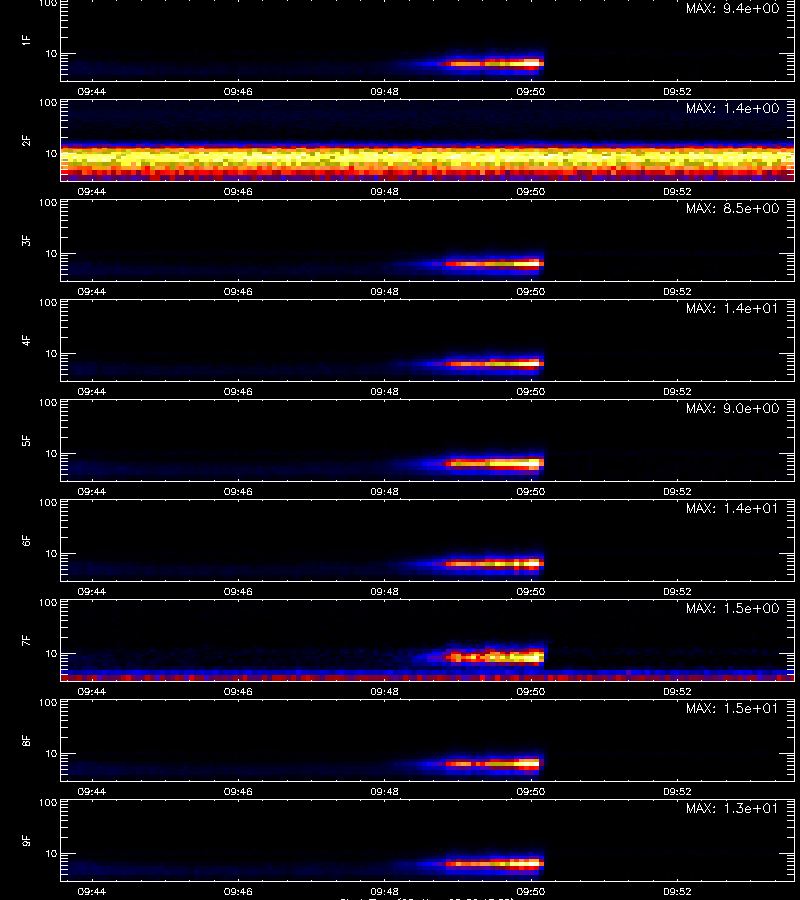This screenshot has width=800, height=900.
Task: Click the 10 y-axis label of panel 5F
Action: (x=51, y=453)
